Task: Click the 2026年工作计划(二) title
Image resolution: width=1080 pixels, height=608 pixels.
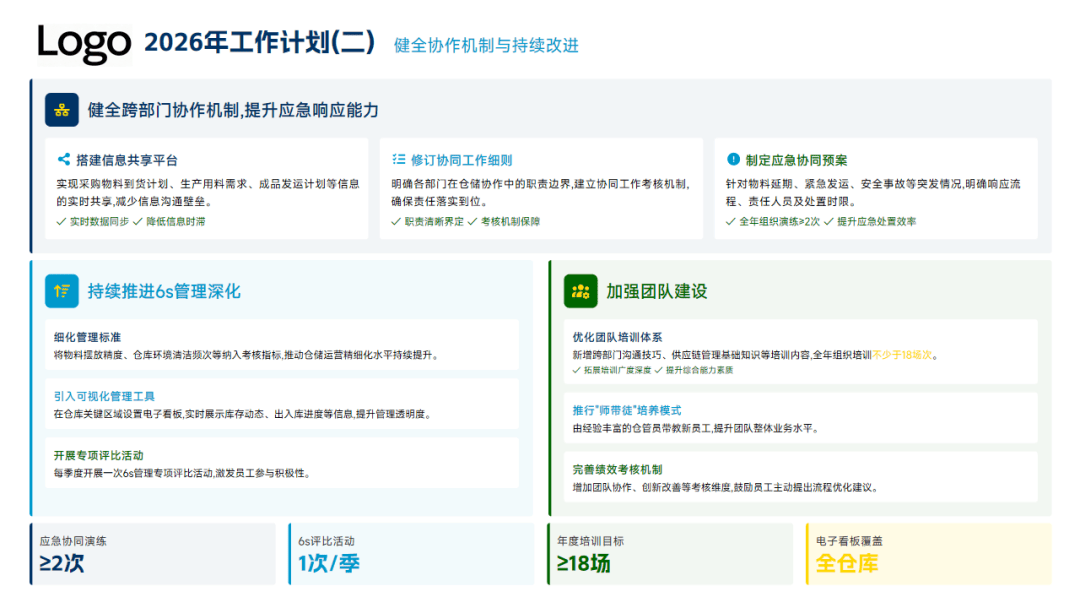Action: pos(260,43)
